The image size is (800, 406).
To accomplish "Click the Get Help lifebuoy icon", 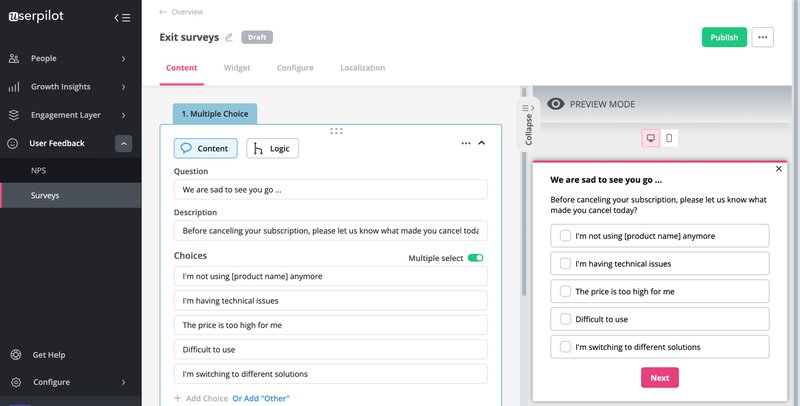I will pyautogui.click(x=16, y=354).
